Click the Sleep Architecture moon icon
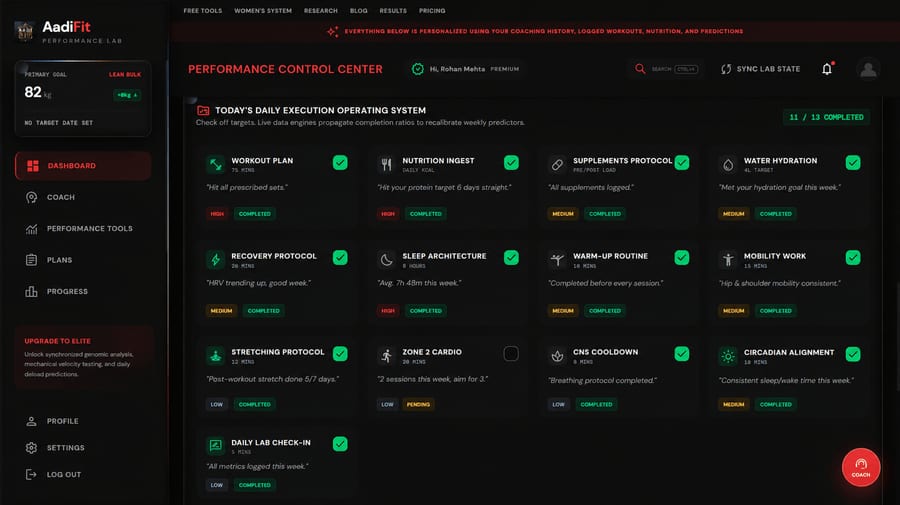Image resolution: width=900 pixels, height=505 pixels. coord(386,260)
